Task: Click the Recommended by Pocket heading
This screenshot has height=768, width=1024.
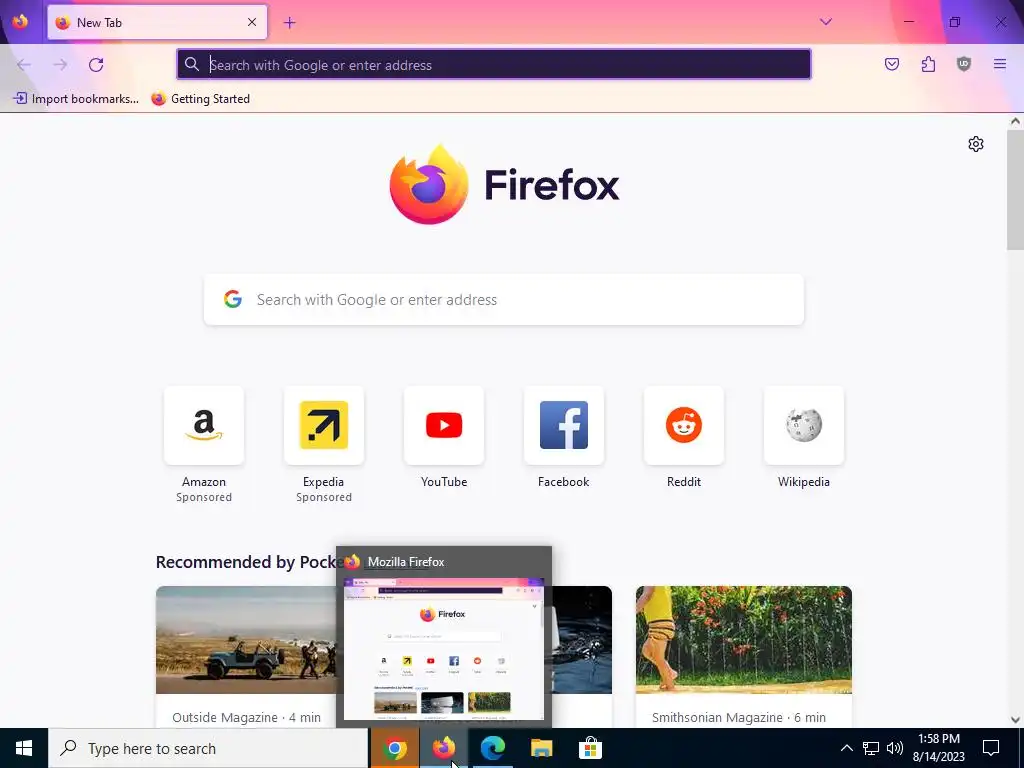Action: (248, 562)
